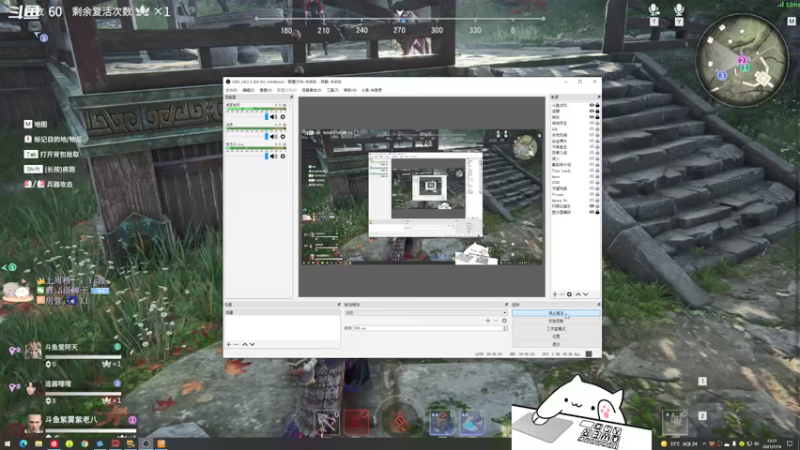The height and width of the screenshot is (450, 800).
Task: Adjust middle mixer channel volume slider handle
Action: pyautogui.click(x=266, y=137)
